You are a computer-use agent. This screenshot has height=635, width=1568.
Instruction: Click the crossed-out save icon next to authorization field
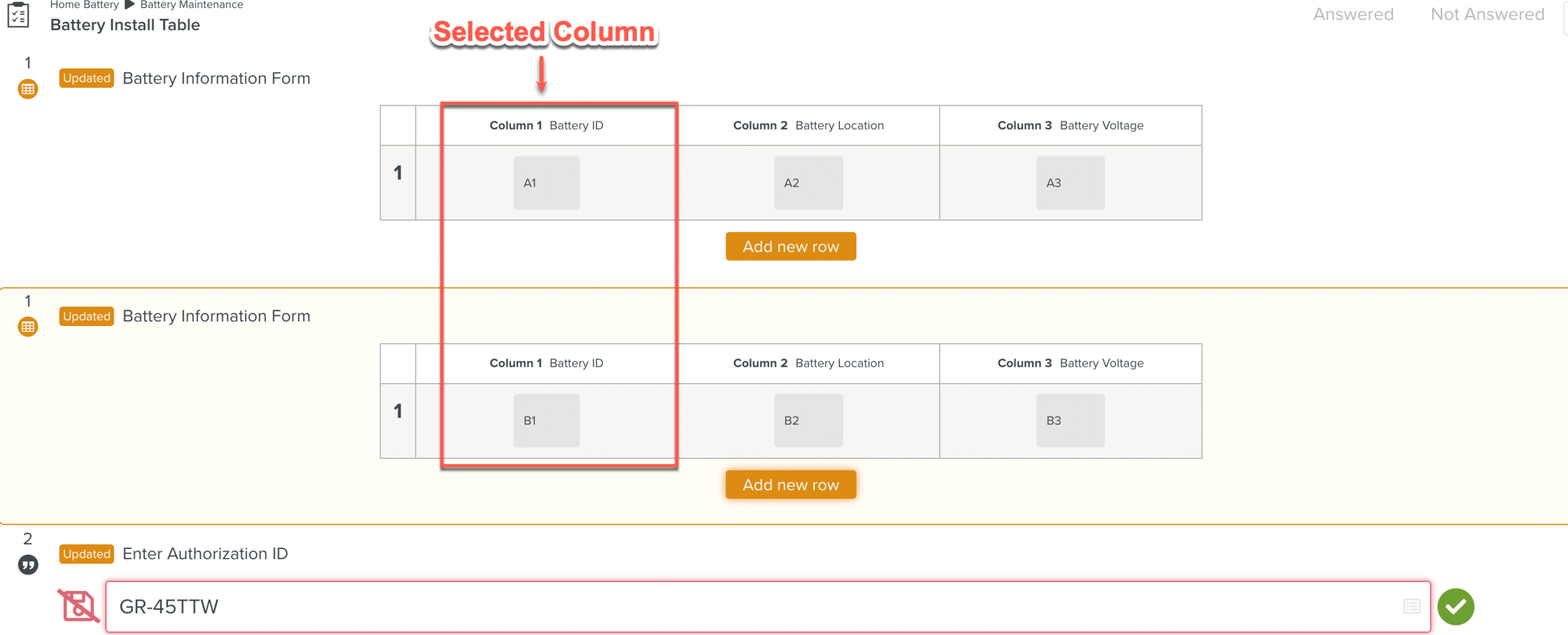[78, 606]
